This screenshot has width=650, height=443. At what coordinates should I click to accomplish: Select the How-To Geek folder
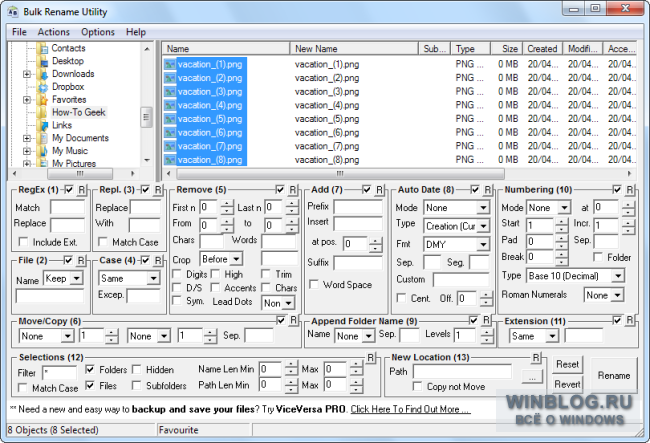click(79, 112)
